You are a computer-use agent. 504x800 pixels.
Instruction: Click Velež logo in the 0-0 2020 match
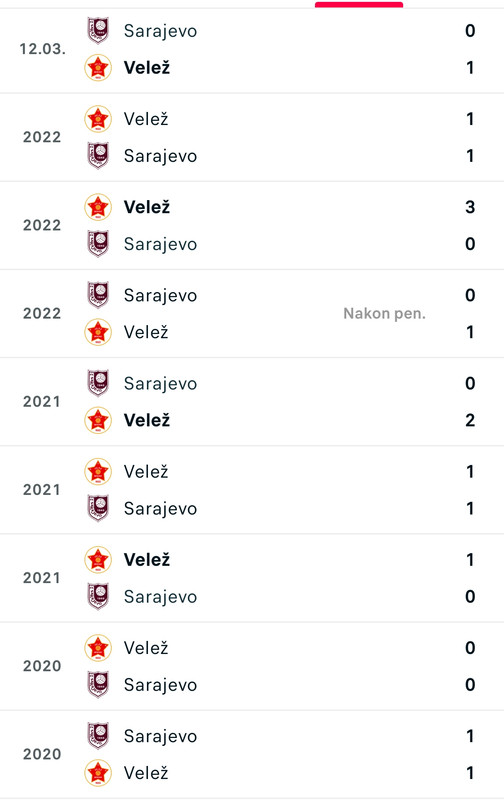(98, 648)
